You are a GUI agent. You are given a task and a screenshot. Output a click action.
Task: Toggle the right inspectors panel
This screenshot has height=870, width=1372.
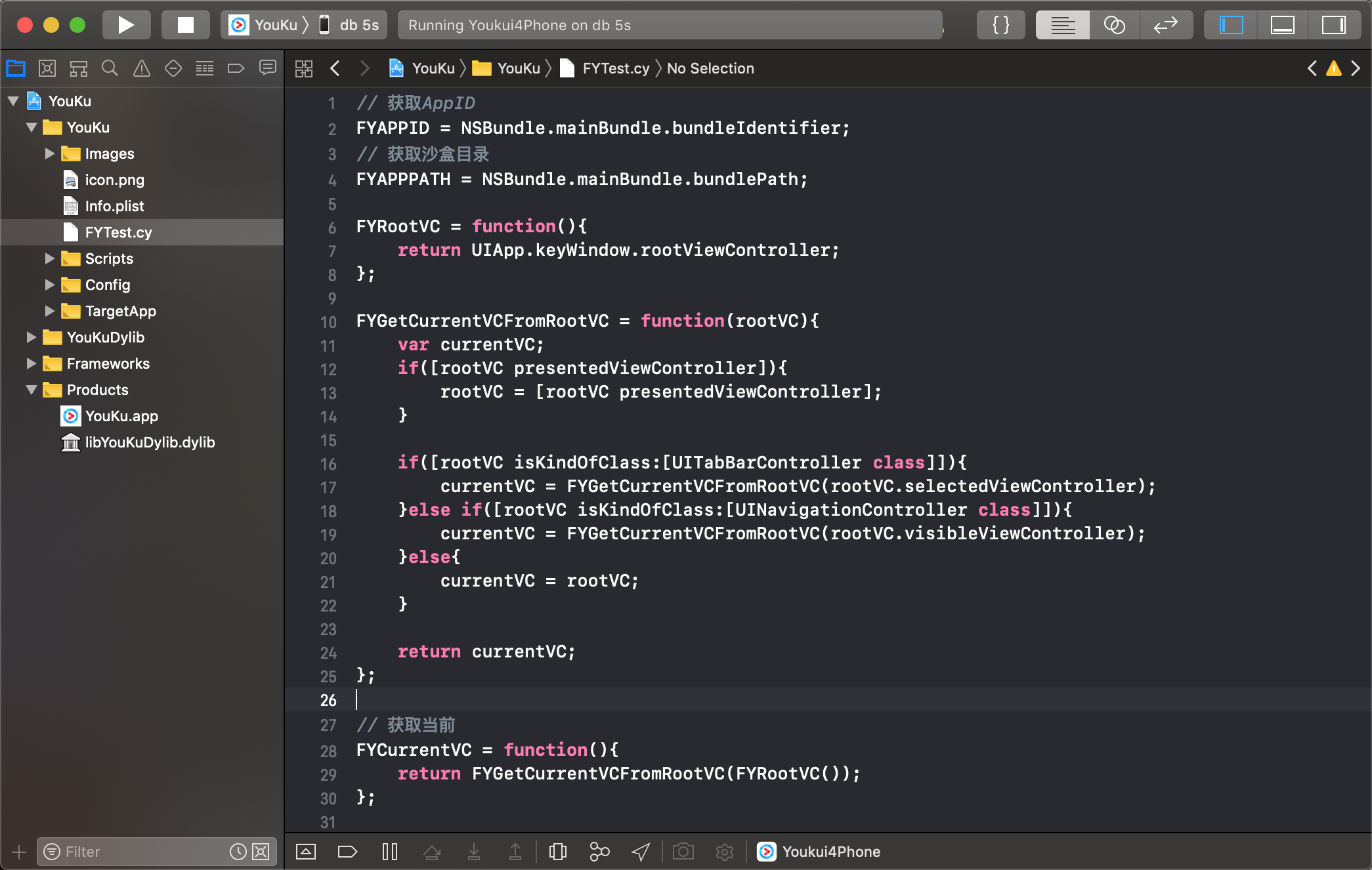click(1333, 25)
